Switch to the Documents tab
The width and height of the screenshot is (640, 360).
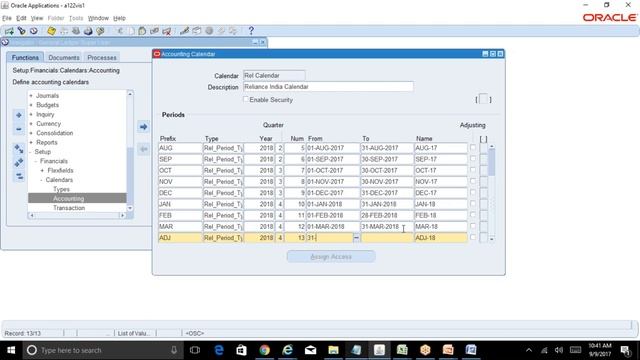click(64, 58)
